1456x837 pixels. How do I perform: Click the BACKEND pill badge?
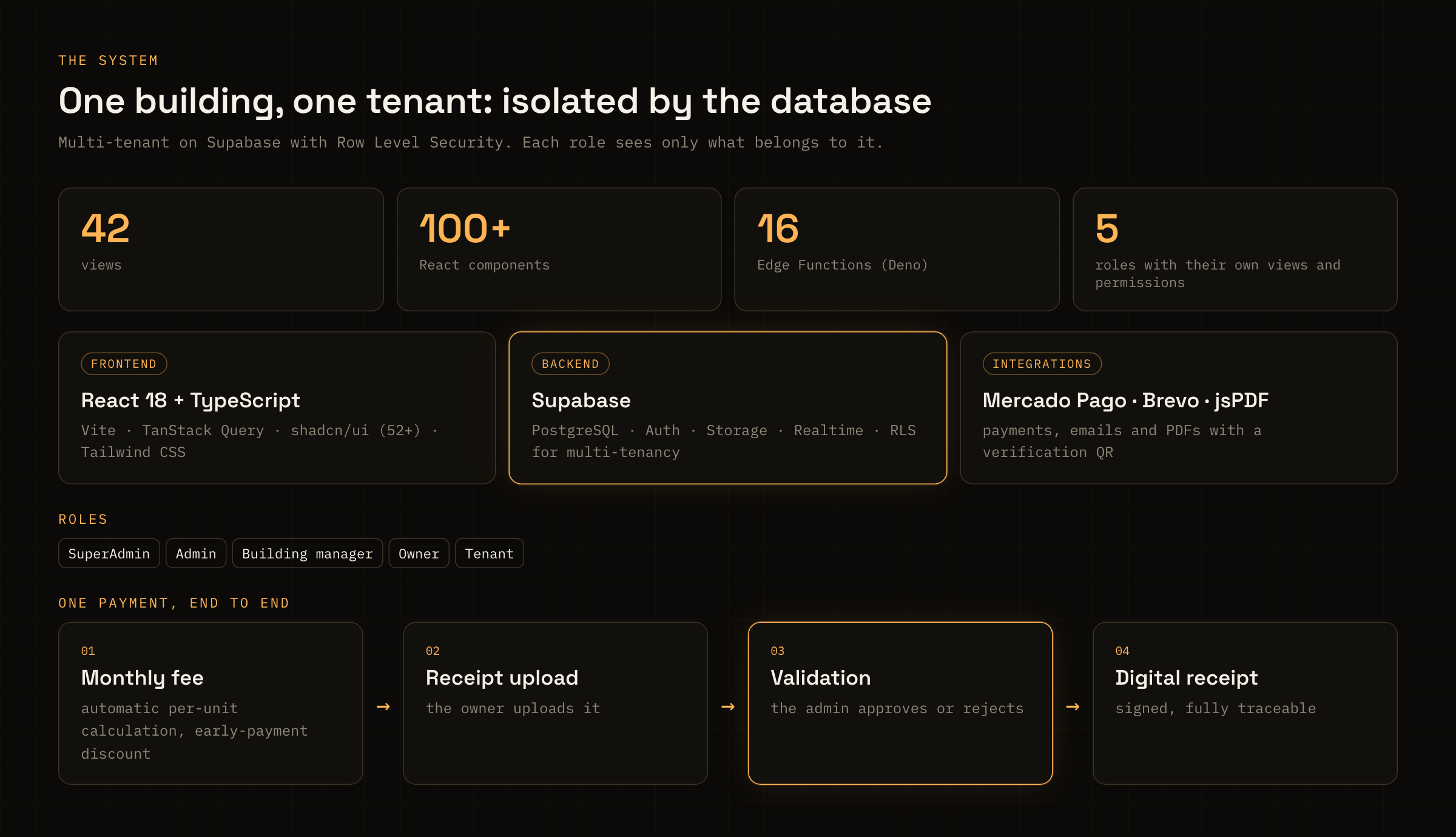571,364
